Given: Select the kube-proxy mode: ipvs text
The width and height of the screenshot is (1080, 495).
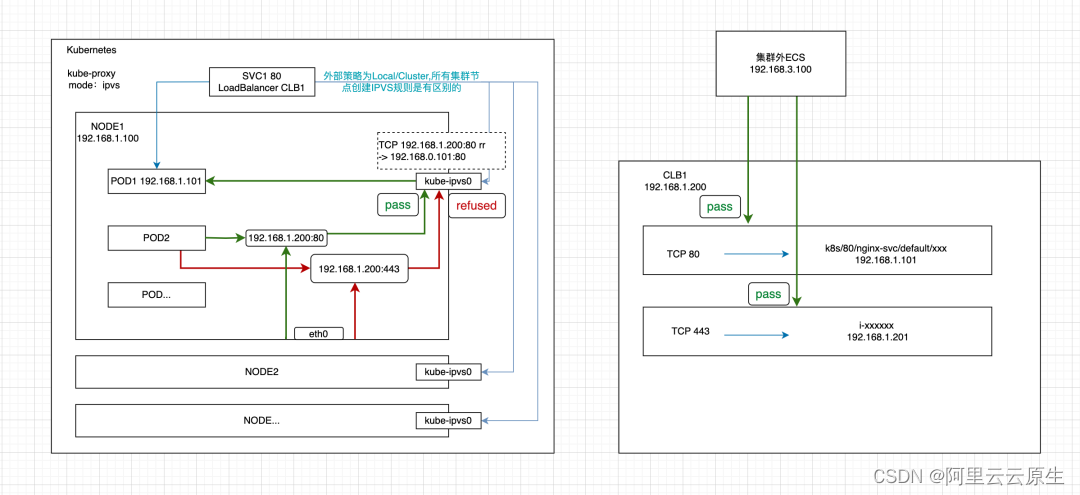Looking at the screenshot, I should point(96,79).
